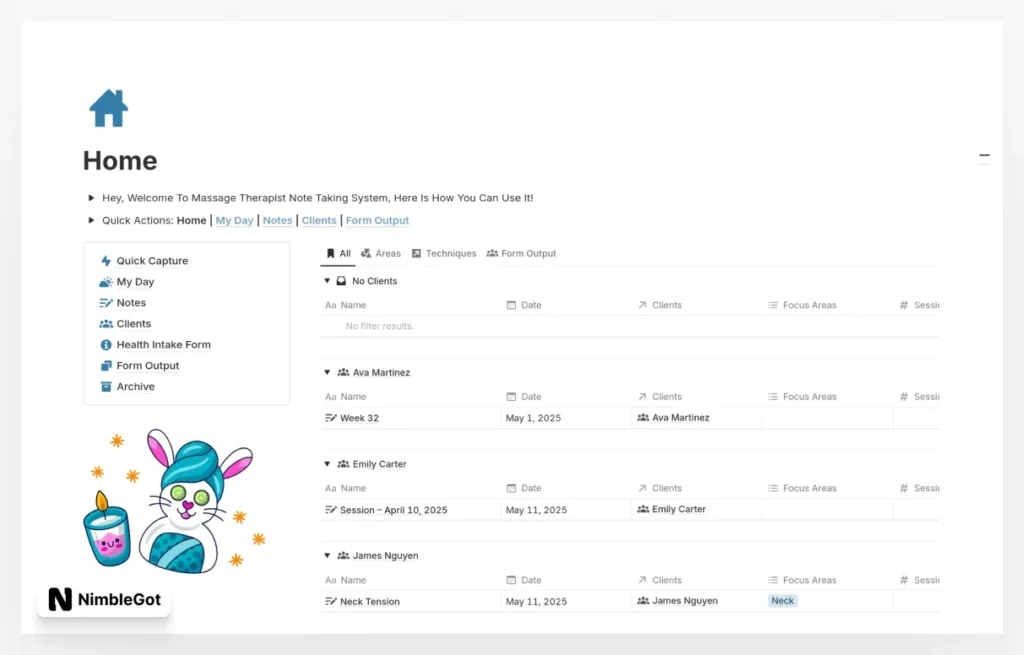Click the Archive box icon
This screenshot has width=1024, height=655.
[106, 387]
